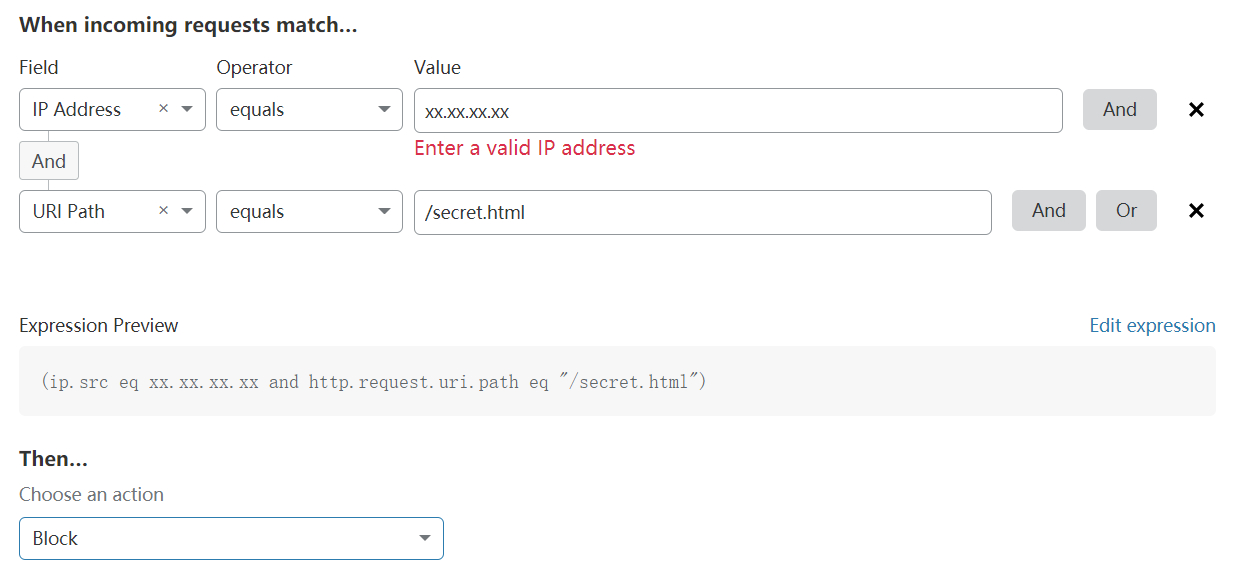The image size is (1240, 584).
Task: Focus the IP address value input
Action: pos(737,111)
